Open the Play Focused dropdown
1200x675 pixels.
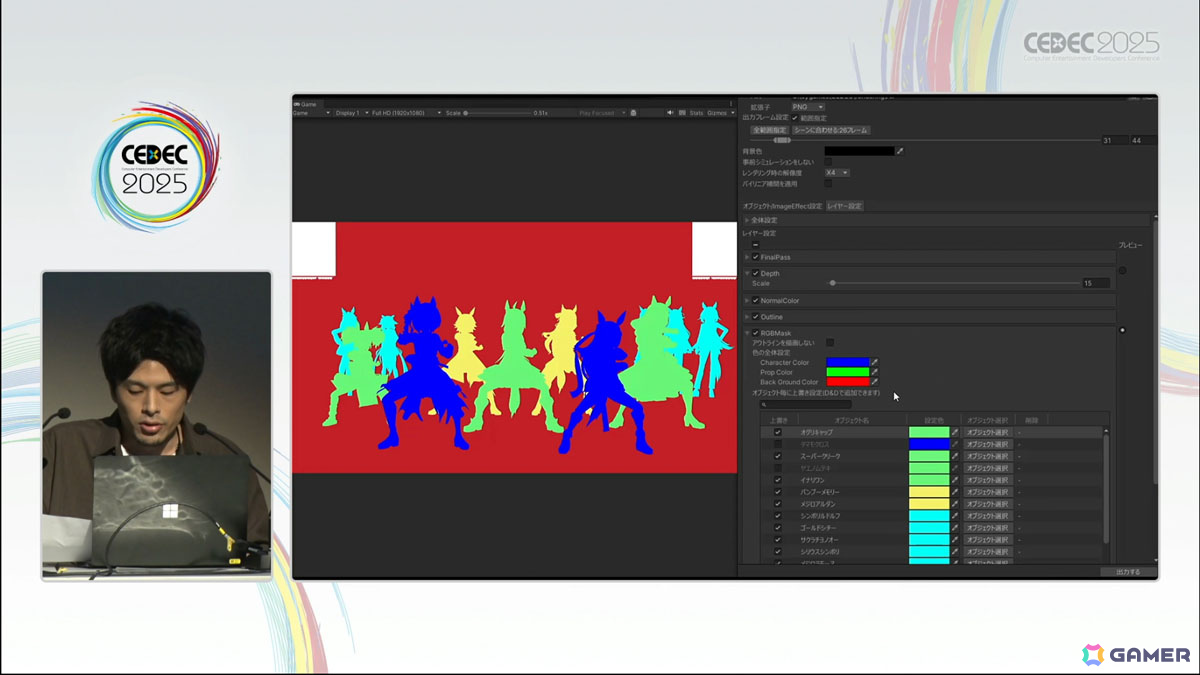(x=603, y=113)
